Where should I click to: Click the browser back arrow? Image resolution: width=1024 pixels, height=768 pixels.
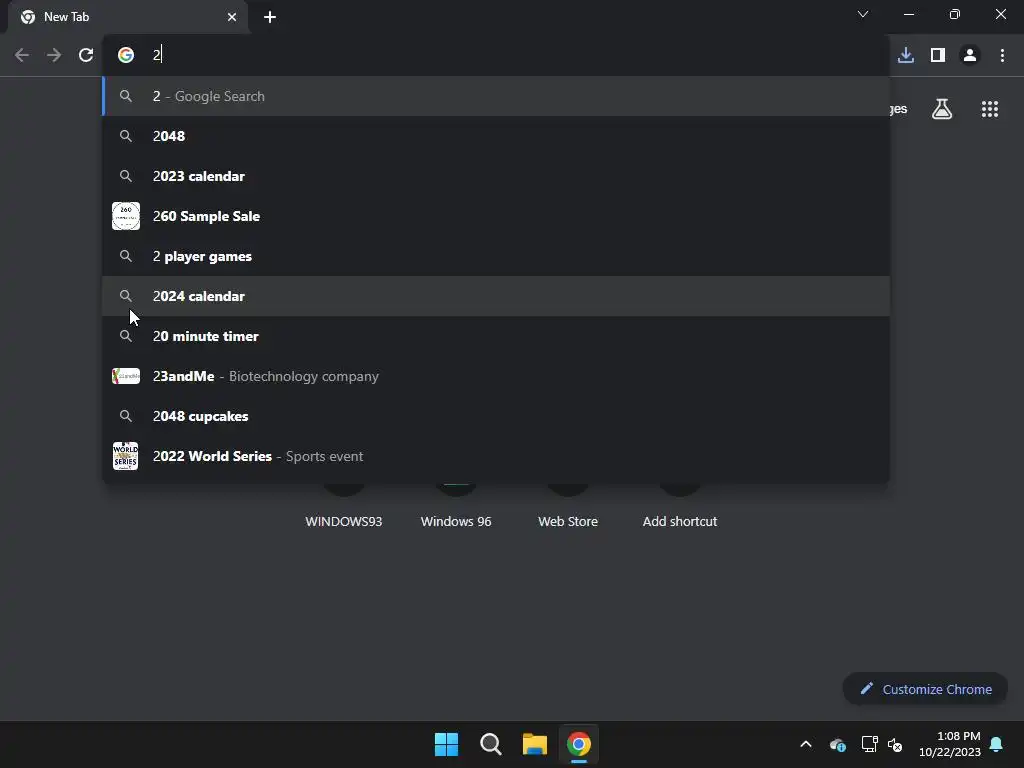[x=22, y=55]
